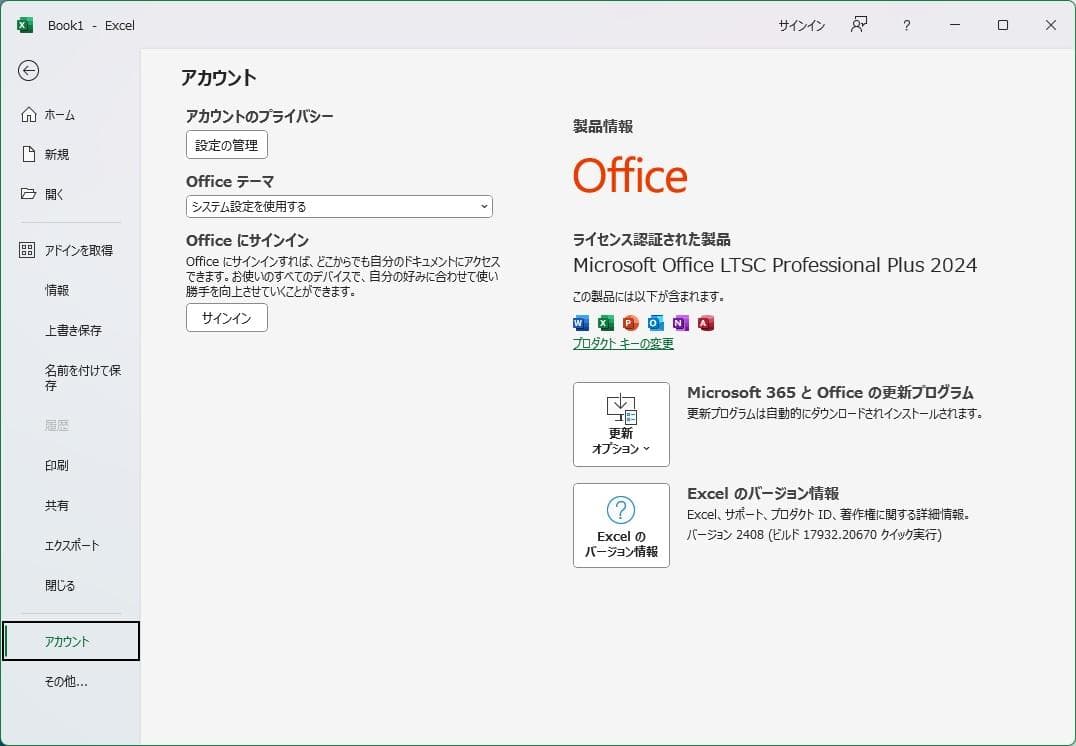
Task: Click 設定の管理 under account privacy
Action: pos(226,144)
